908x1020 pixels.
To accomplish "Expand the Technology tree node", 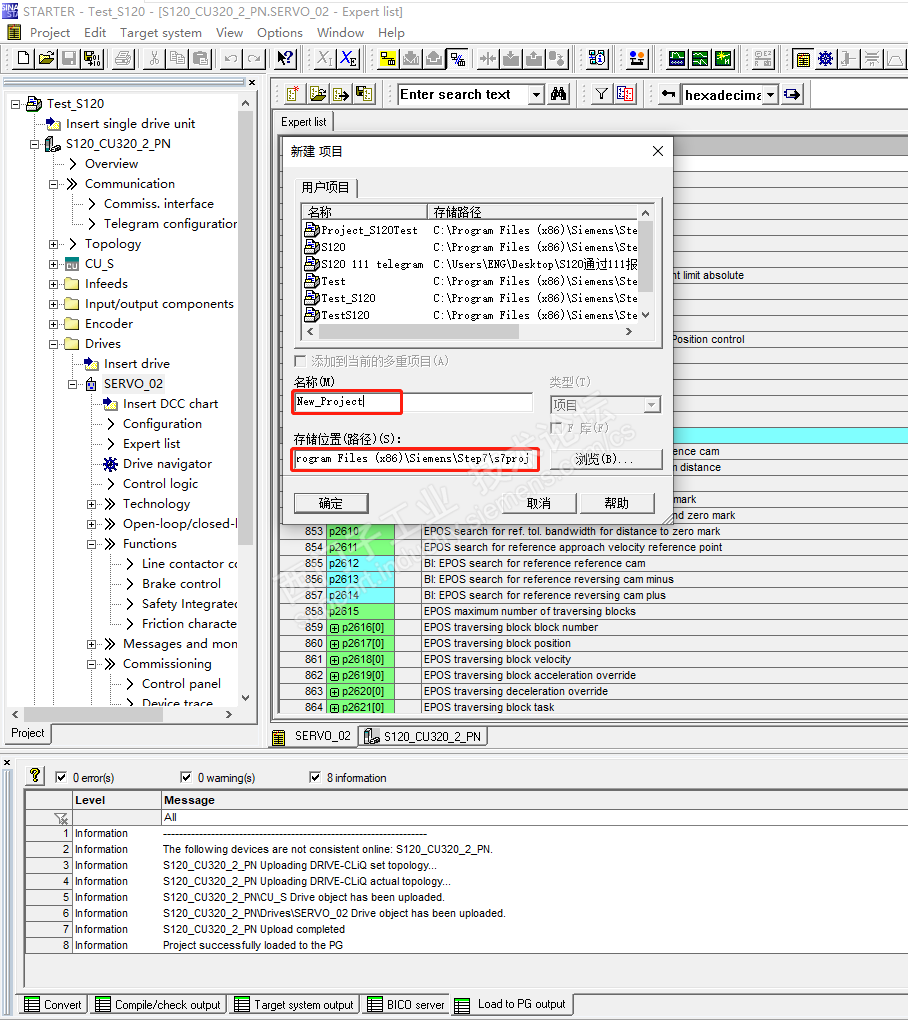I will [x=92, y=505].
